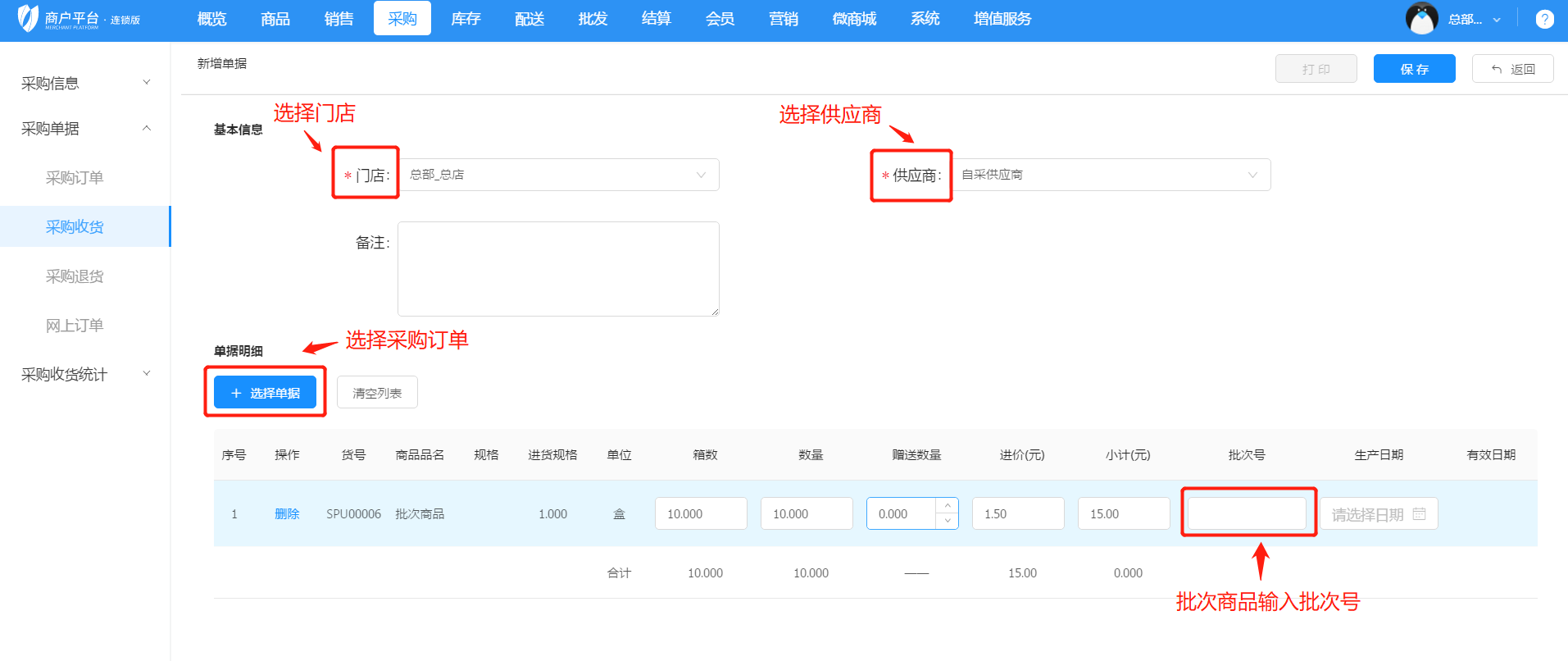Open the help question mark icon

[x=1544, y=19]
